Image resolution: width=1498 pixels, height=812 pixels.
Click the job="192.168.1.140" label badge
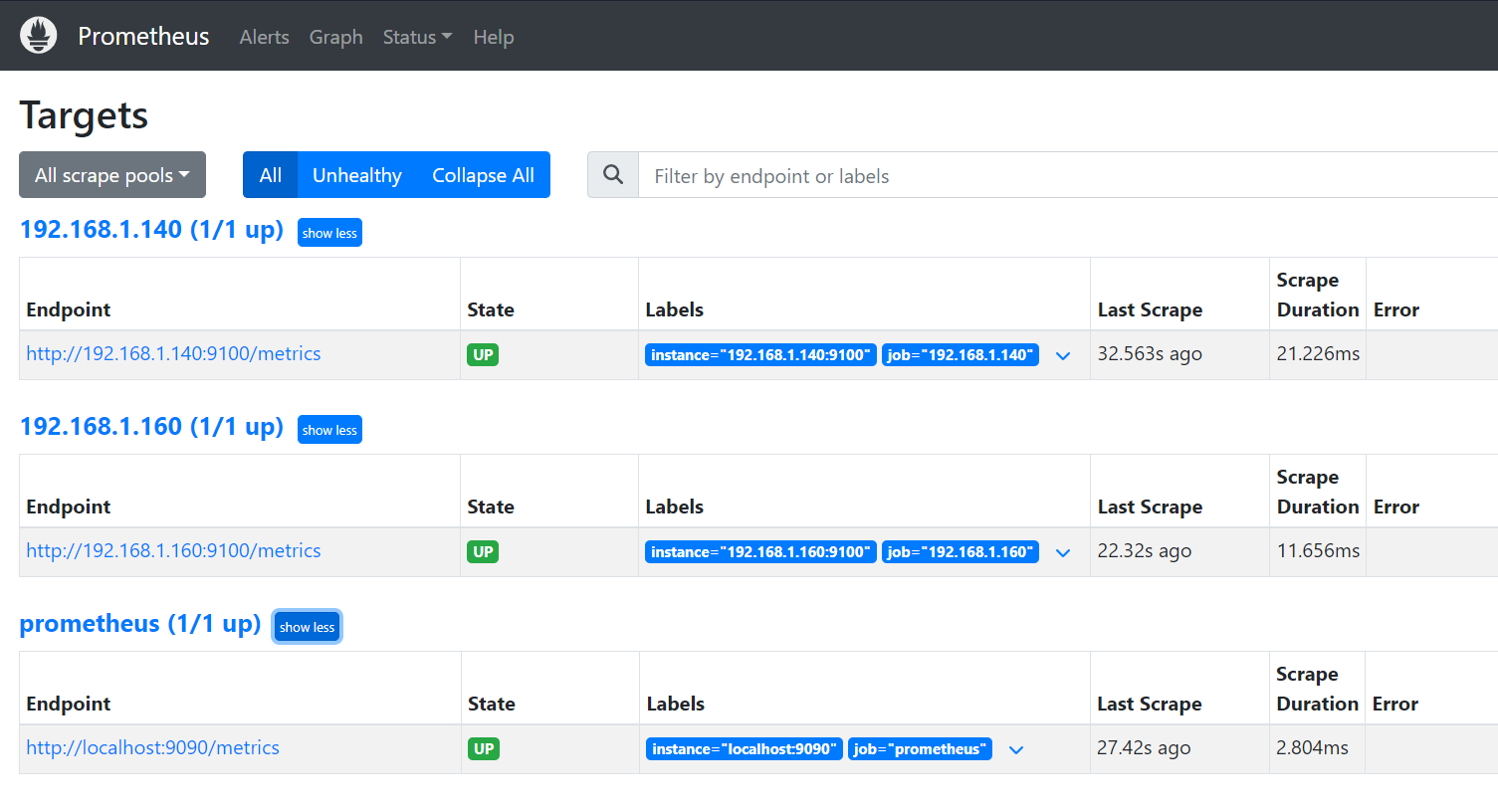tap(961, 355)
